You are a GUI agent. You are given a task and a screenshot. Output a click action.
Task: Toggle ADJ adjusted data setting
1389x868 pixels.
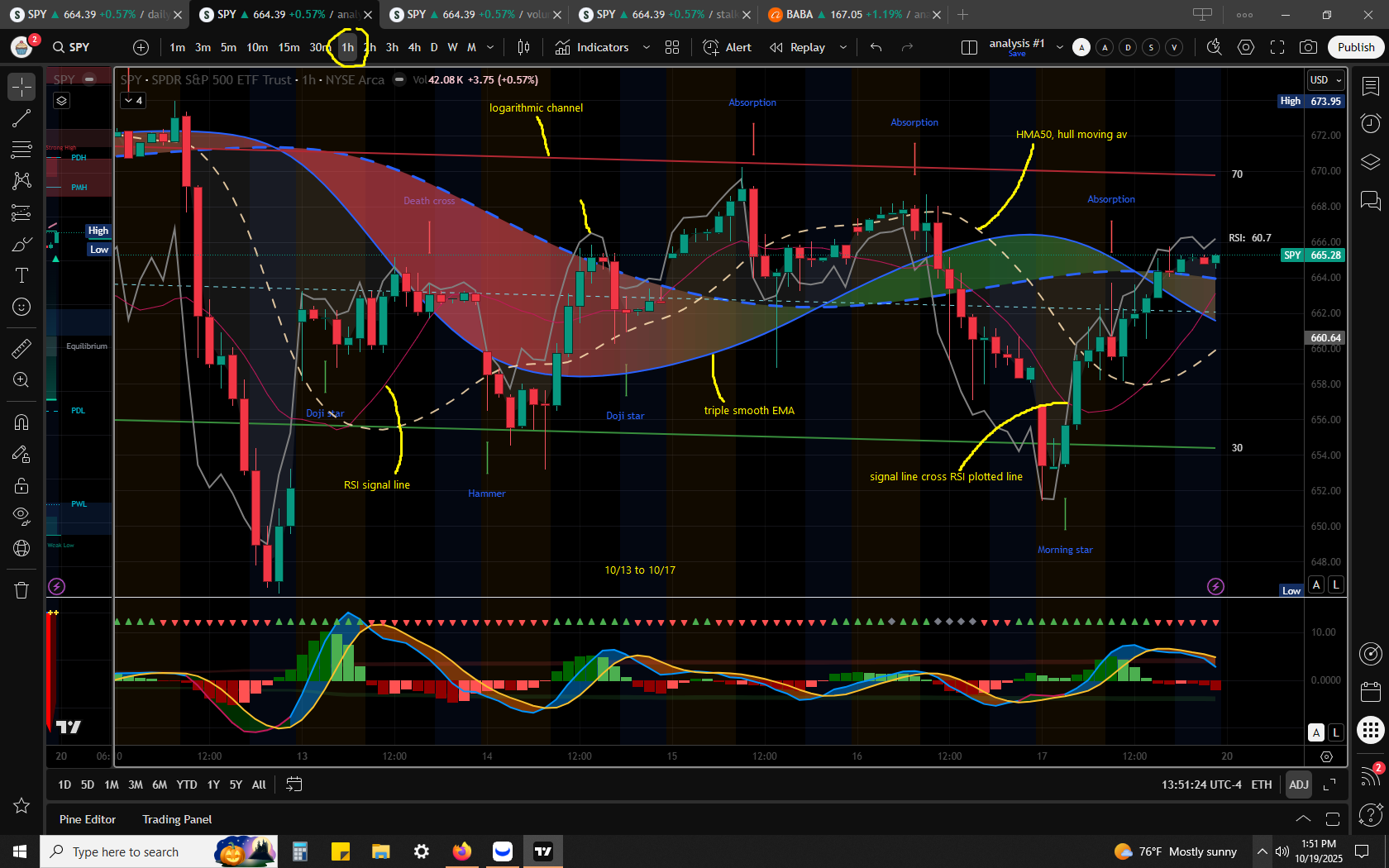click(x=1299, y=785)
